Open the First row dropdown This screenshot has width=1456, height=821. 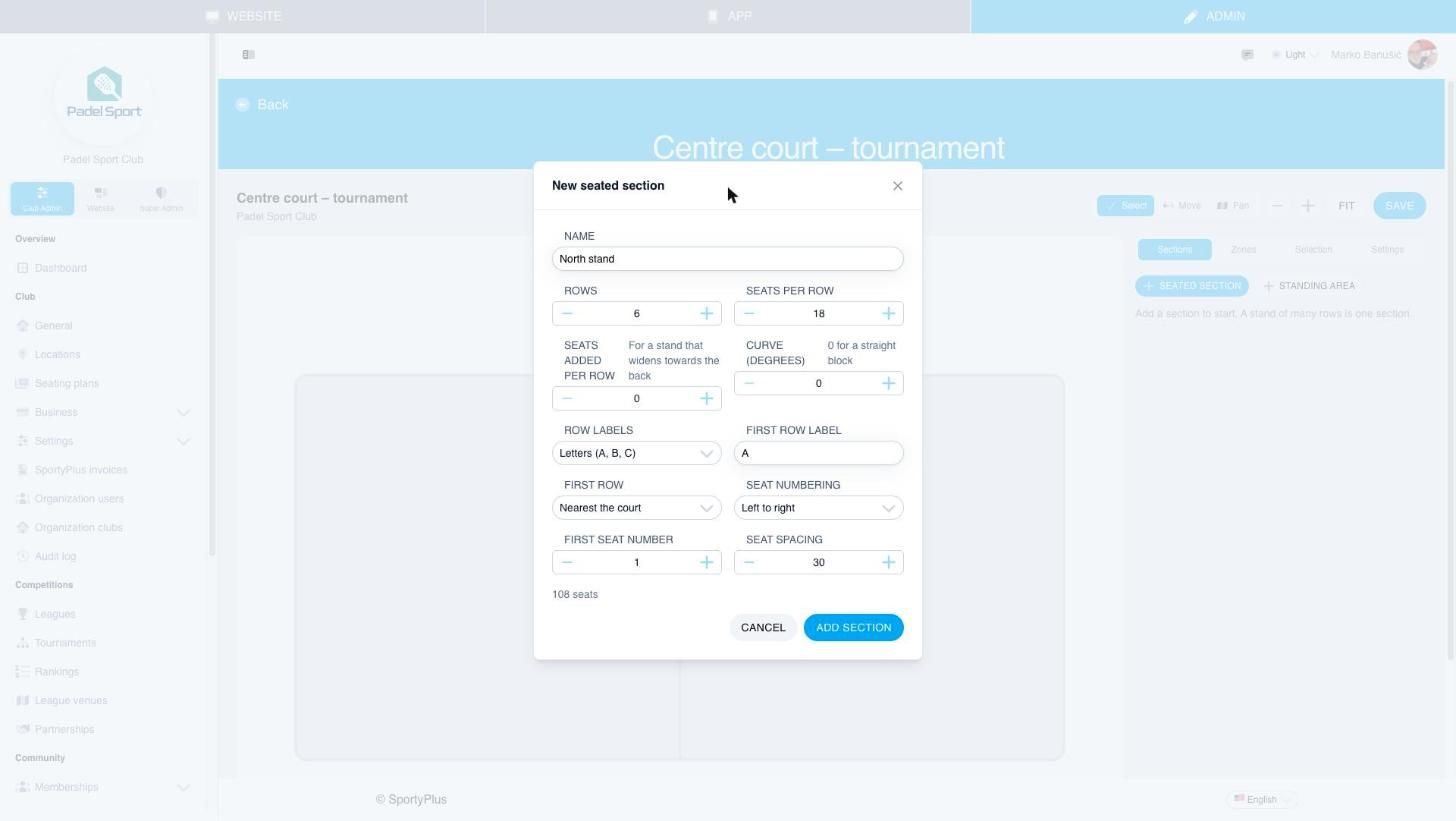tap(636, 508)
